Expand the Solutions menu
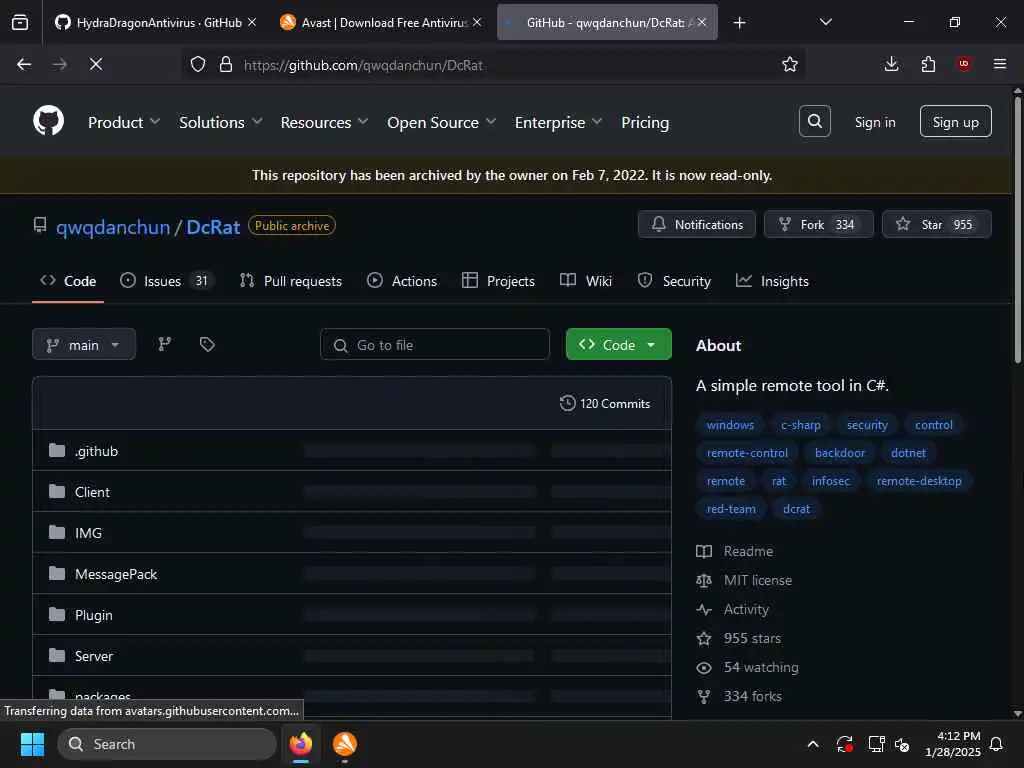Viewport: 1024px width, 768px height. click(221, 122)
